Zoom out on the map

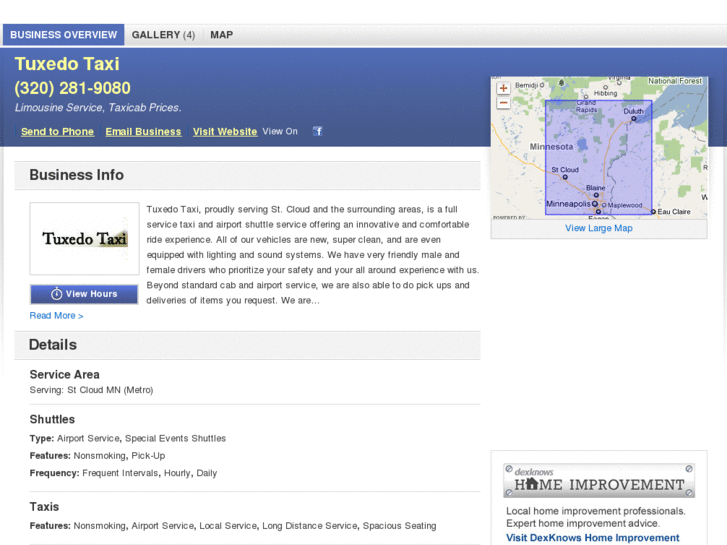503,103
